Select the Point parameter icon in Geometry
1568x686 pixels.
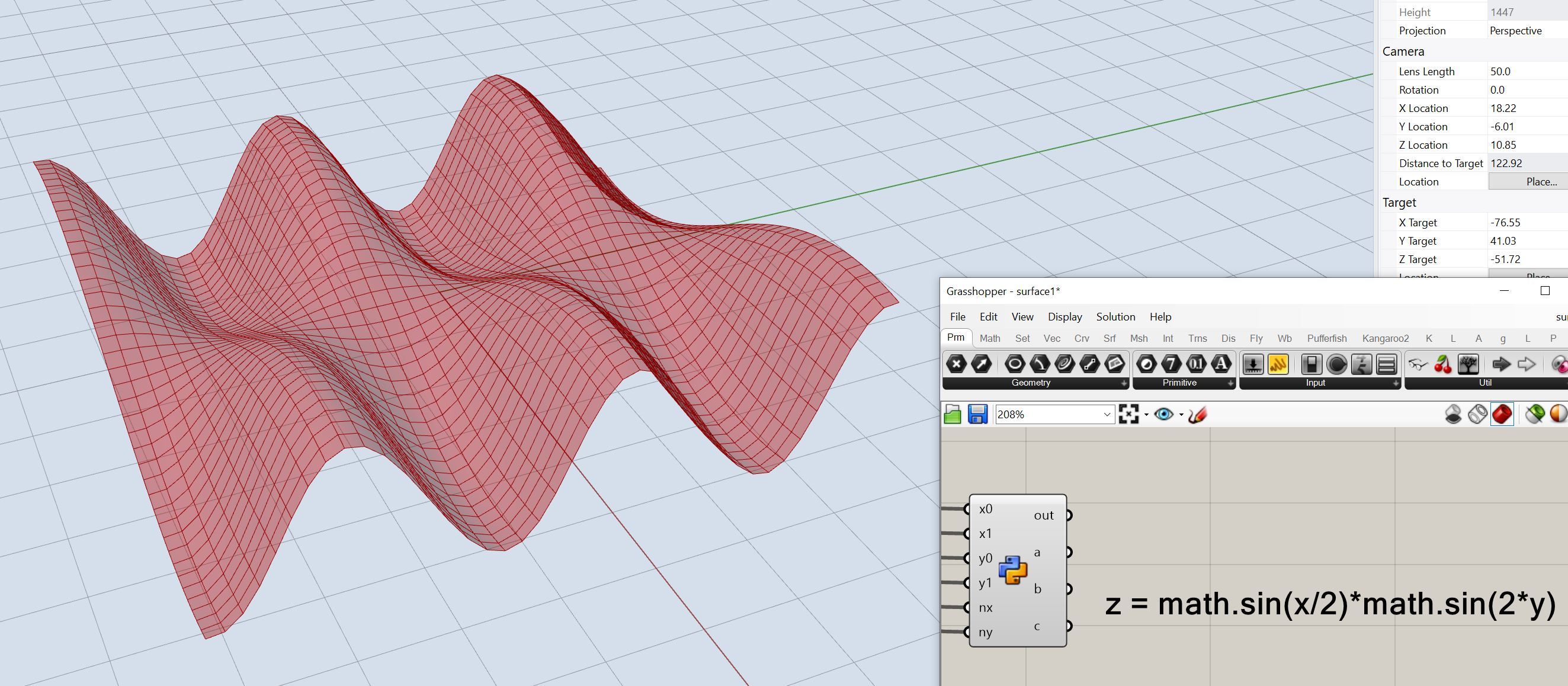(x=956, y=364)
